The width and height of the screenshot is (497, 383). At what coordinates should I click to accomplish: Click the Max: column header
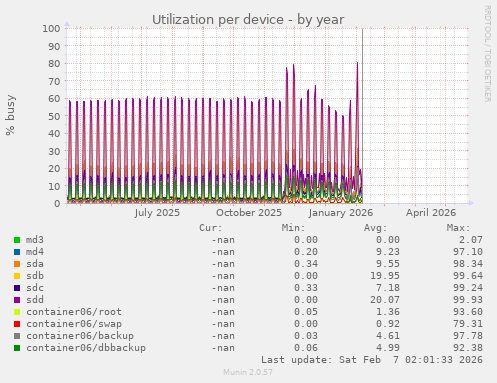(458, 228)
